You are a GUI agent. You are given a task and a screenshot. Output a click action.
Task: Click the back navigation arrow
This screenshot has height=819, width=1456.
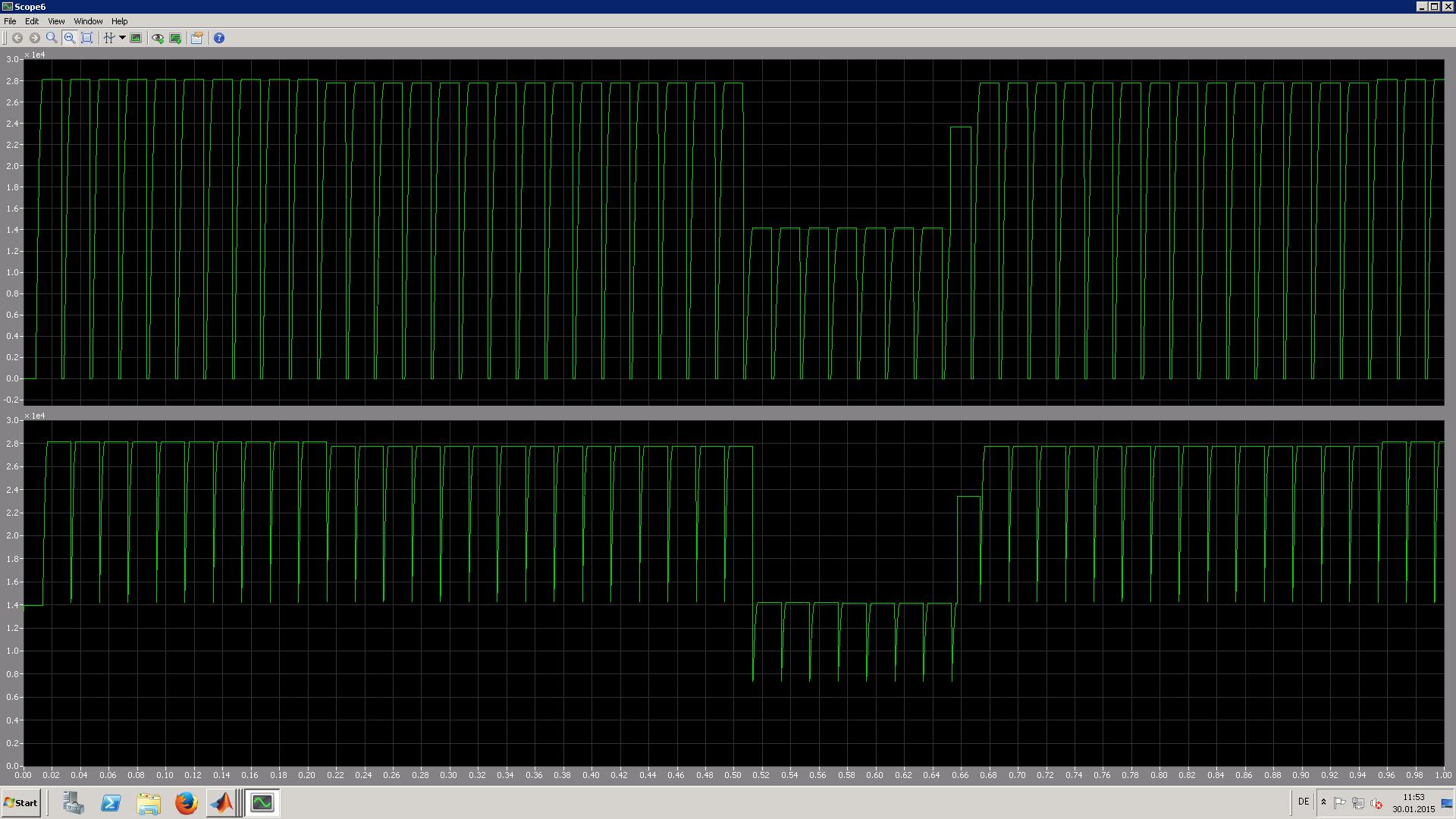(17, 38)
